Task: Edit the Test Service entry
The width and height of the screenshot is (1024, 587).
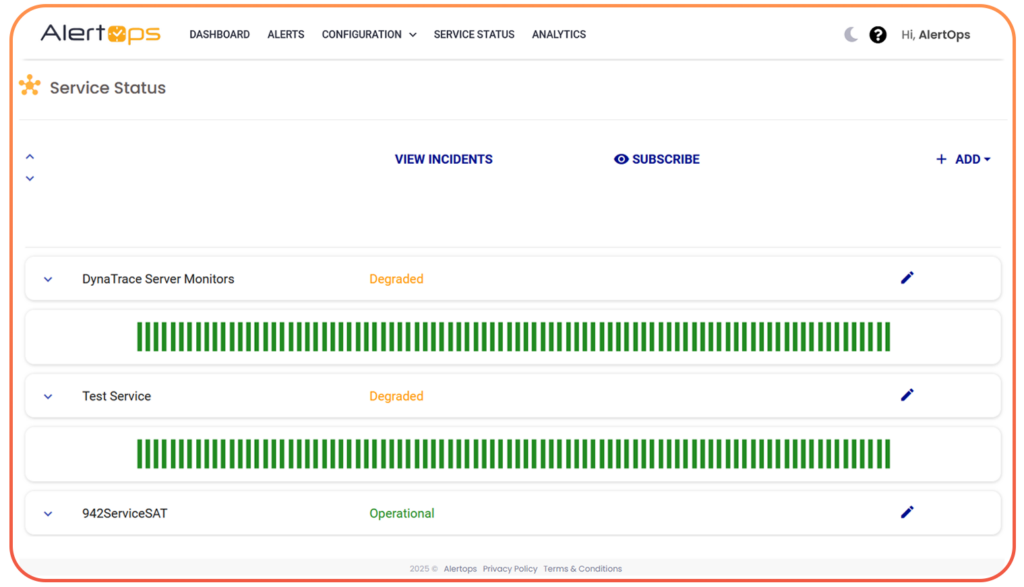Action: 907,394
